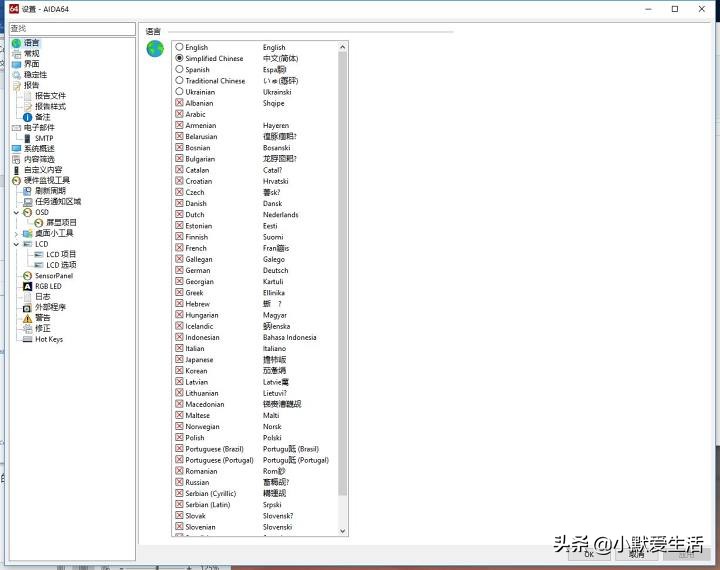The height and width of the screenshot is (570, 720).
Task: Open the LCD 项目 tree entry
Action: 61,254
